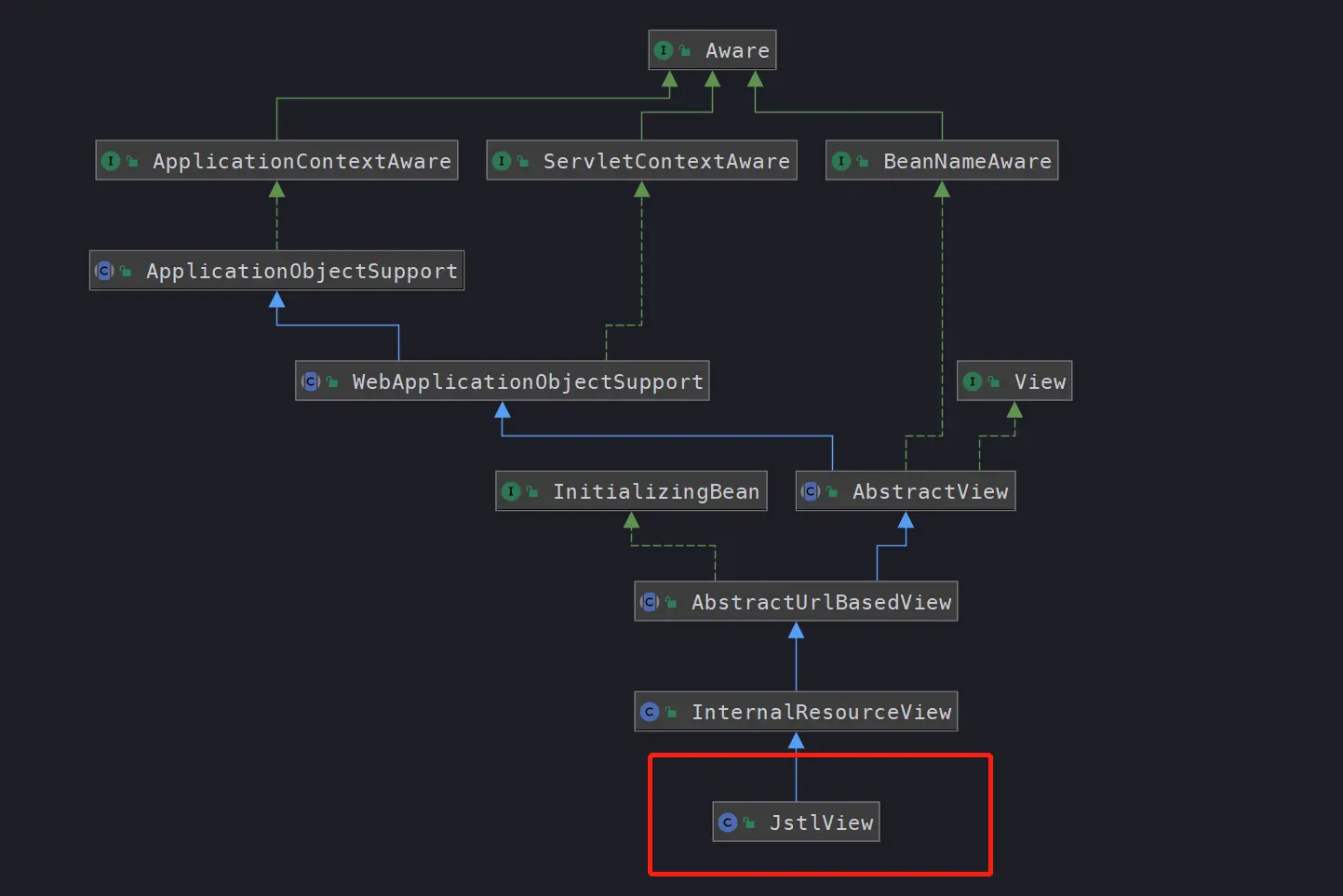Click the class icon on AbstractView

813,491
